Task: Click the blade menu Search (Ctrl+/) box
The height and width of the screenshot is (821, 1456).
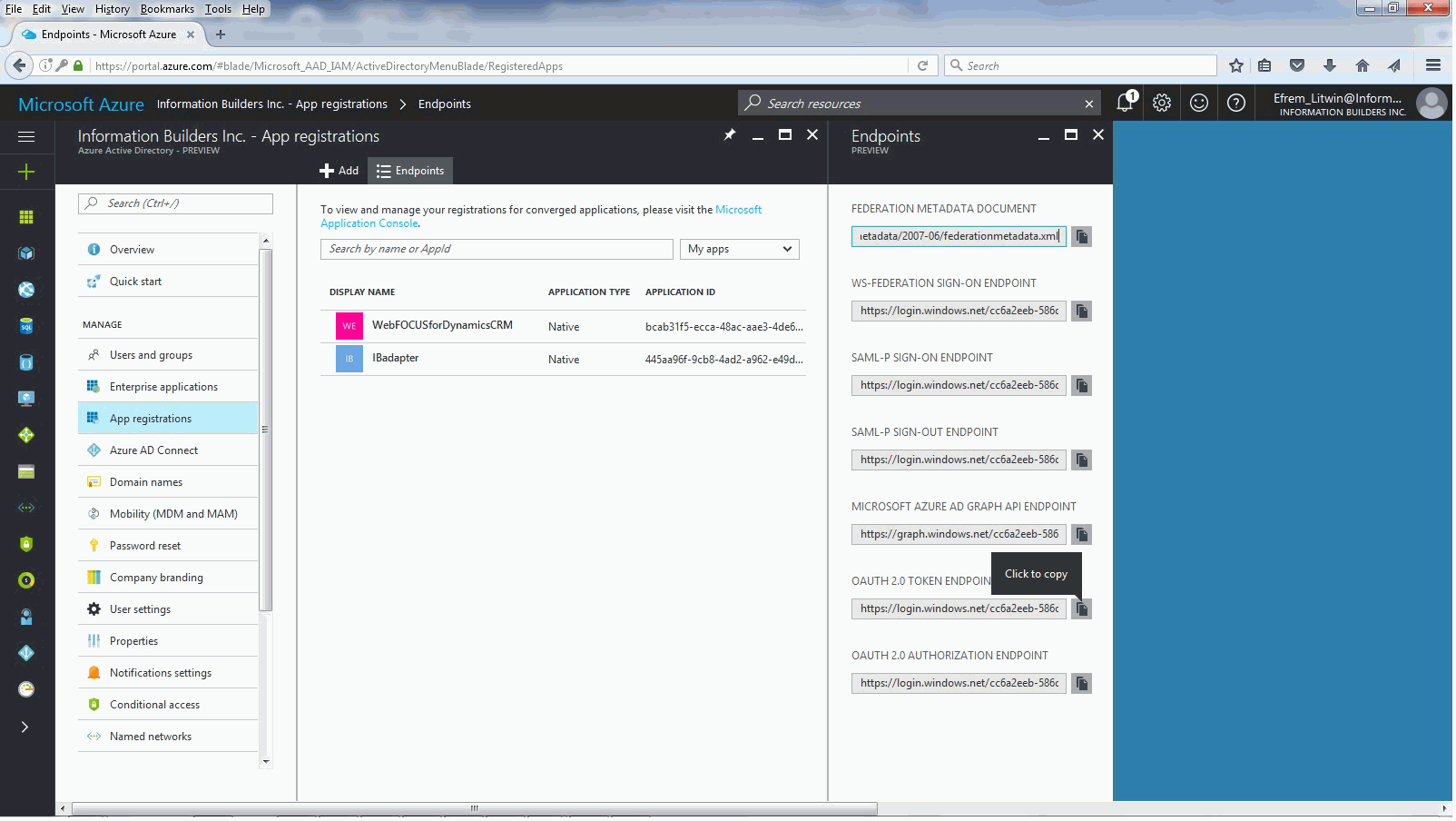Action: pyautogui.click(x=175, y=203)
